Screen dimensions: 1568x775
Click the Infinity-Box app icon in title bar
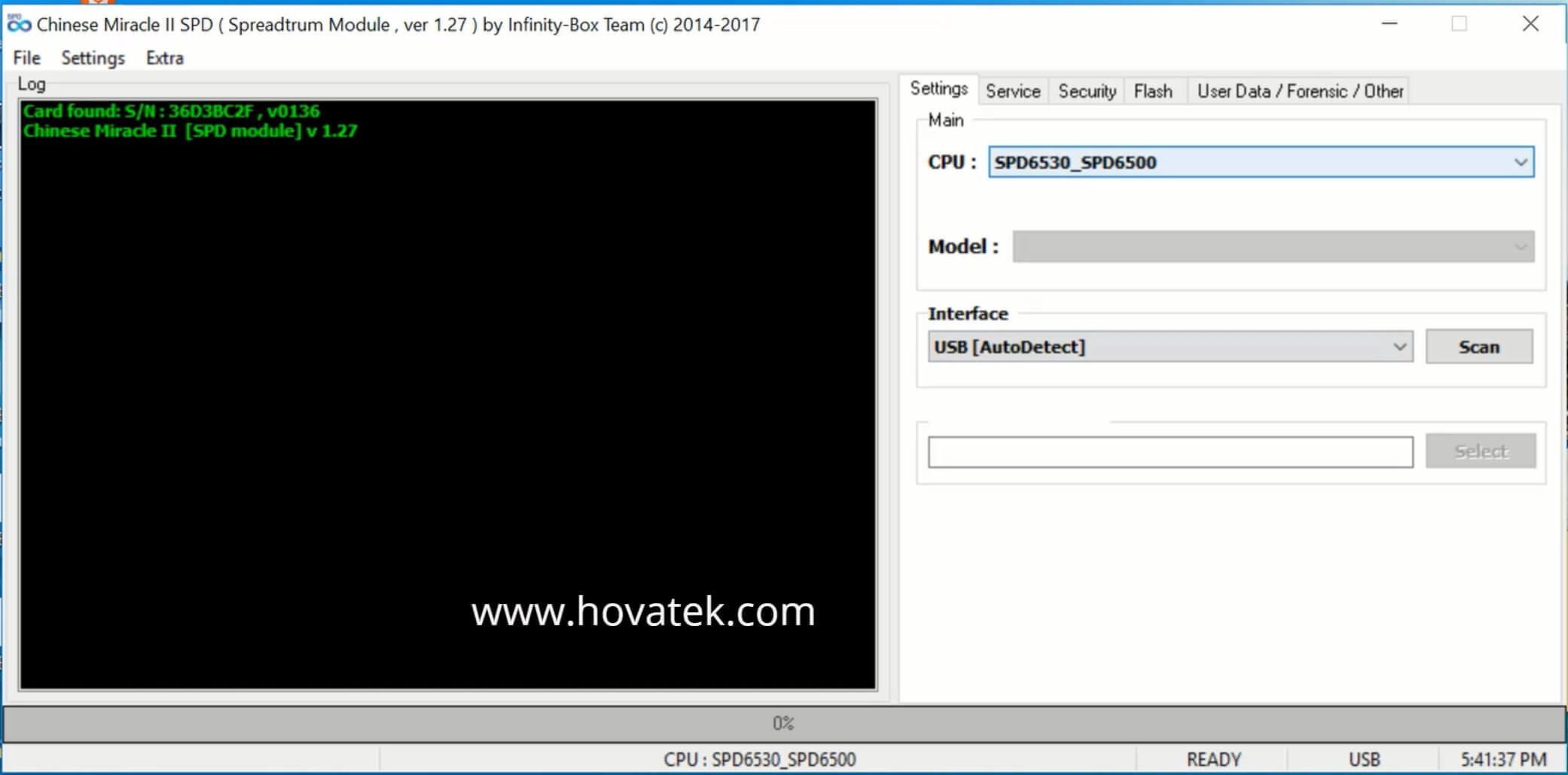point(19,24)
